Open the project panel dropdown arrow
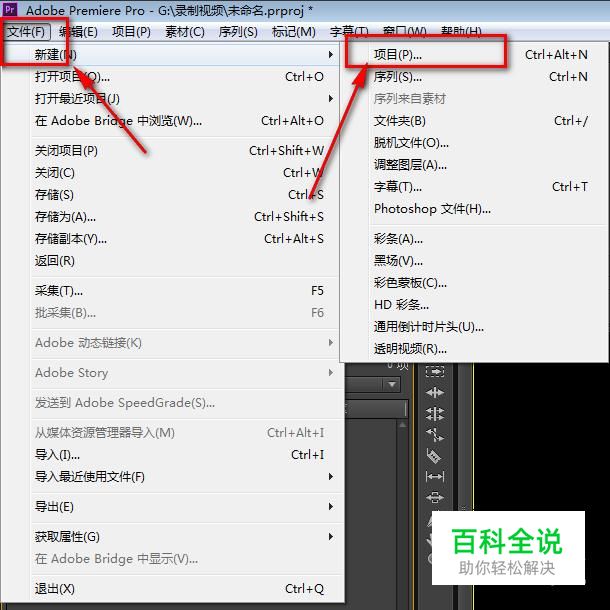This screenshot has width=610, height=610. click(392, 384)
